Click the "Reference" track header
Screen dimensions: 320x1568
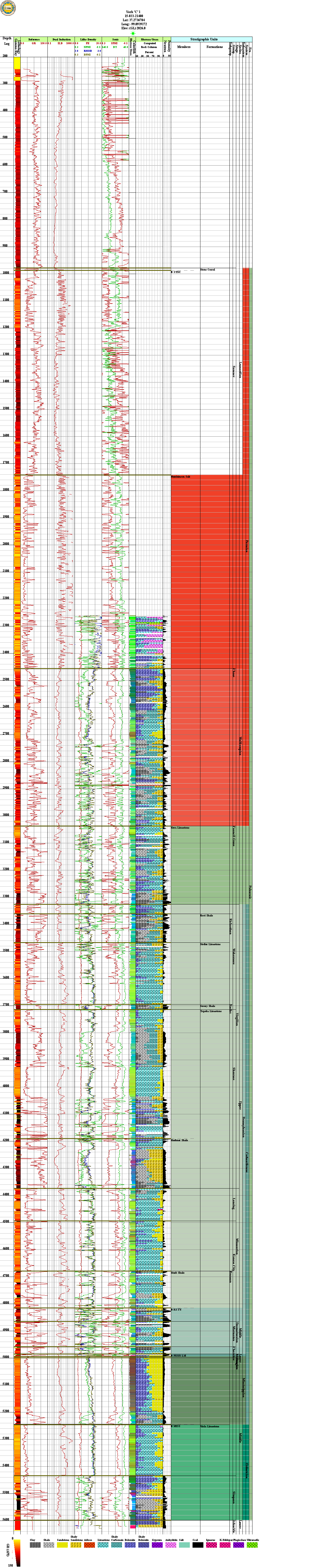34,39
